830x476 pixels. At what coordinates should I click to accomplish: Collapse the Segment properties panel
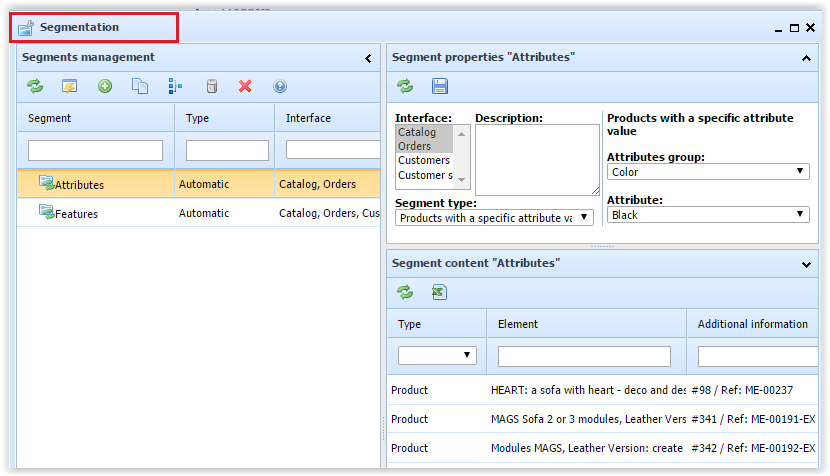(807, 58)
